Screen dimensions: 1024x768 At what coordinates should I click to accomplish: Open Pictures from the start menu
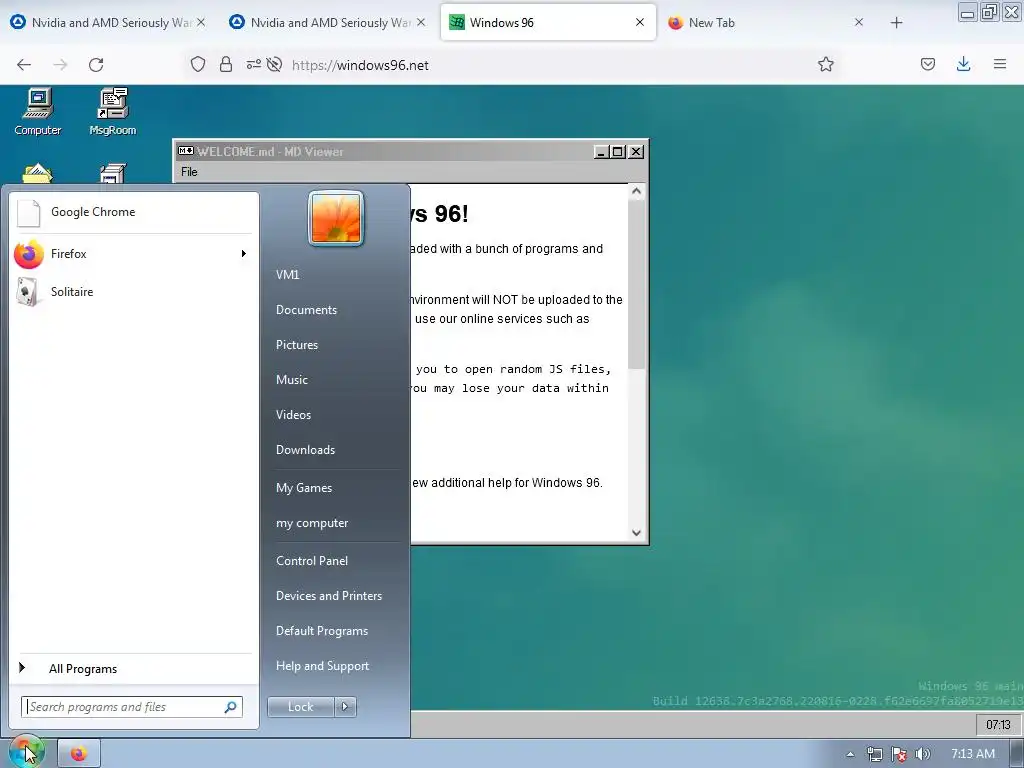point(296,345)
